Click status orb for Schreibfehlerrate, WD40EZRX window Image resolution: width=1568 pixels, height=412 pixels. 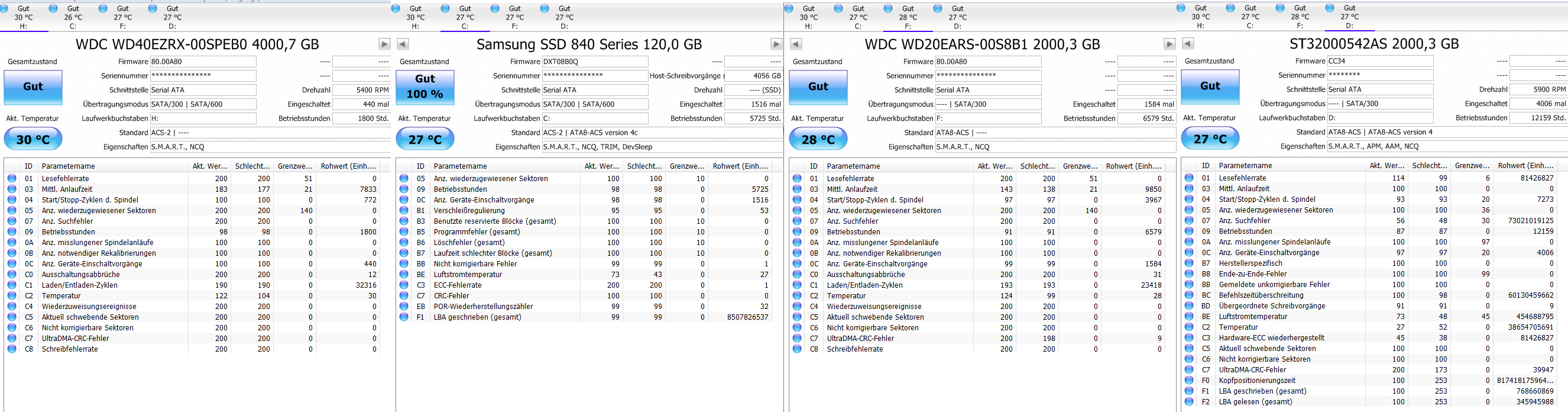pos(12,349)
